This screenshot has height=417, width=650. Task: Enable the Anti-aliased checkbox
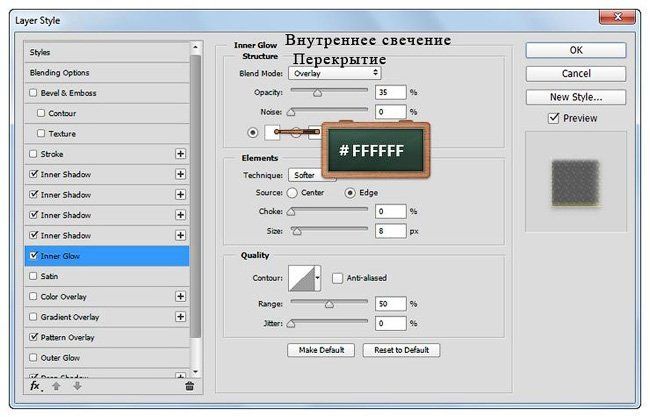point(337,278)
